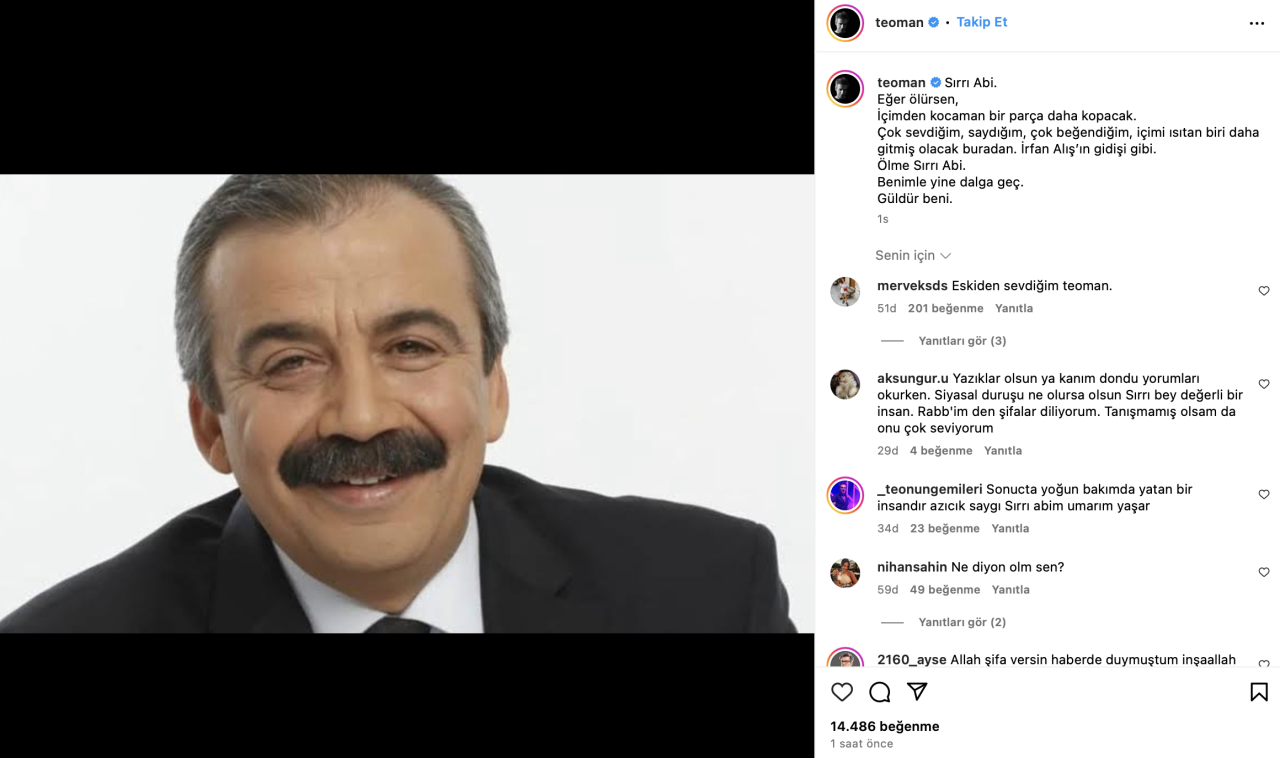Expand "Yanıtları gör (2)" replies
The width and height of the screenshot is (1280, 758).
pos(962,622)
